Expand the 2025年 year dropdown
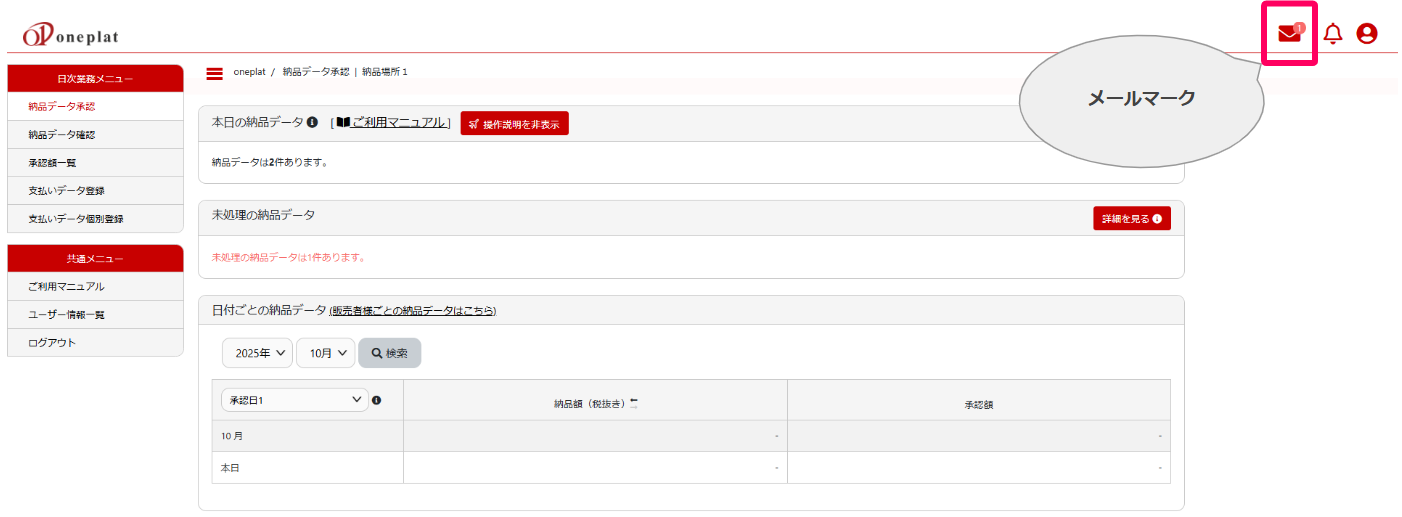Image resolution: width=1402 pixels, height=517 pixels. click(x=257, y=353)
